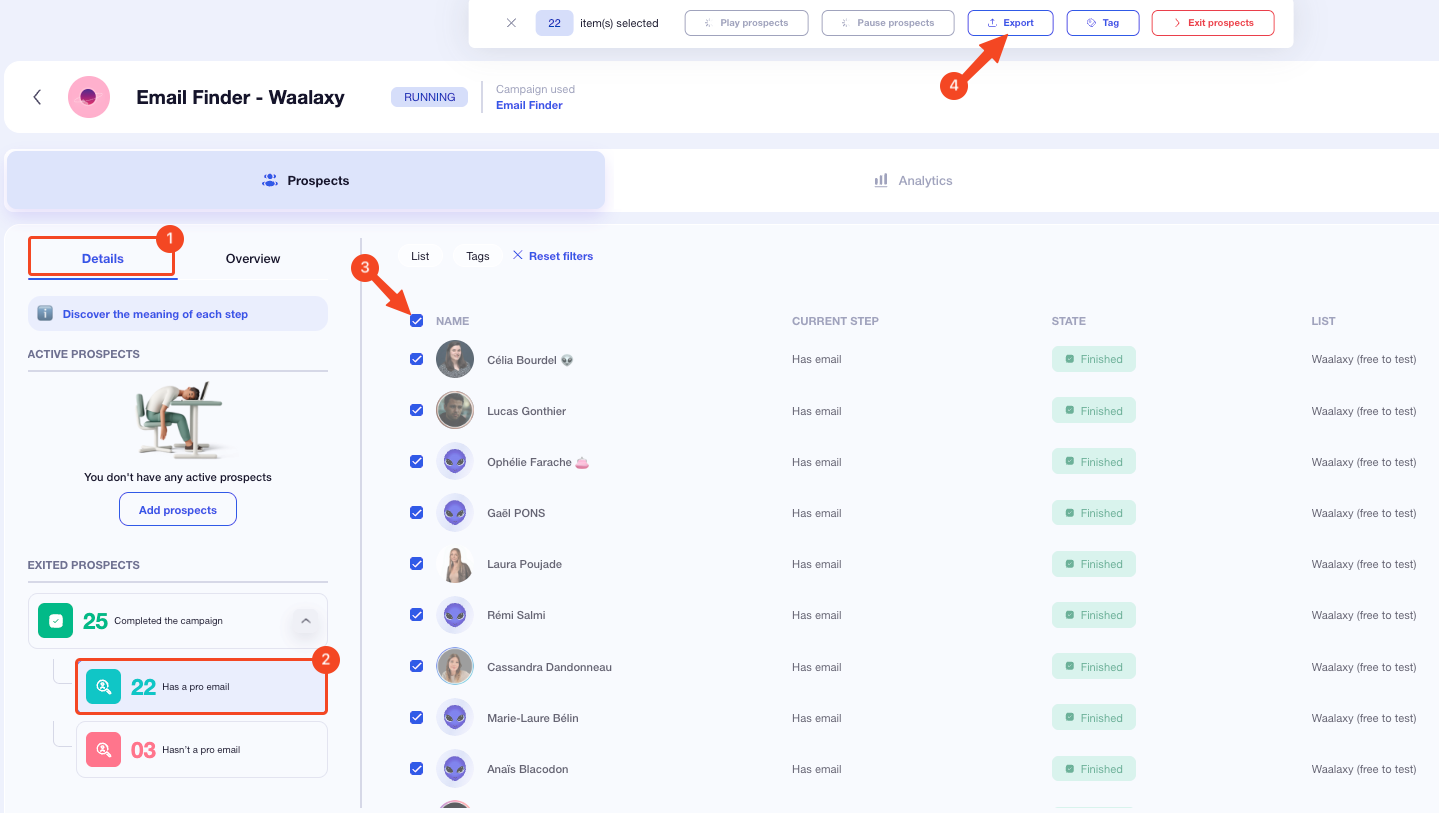Uncheck Célia Bourdel's row checkbox

(417, 359)
